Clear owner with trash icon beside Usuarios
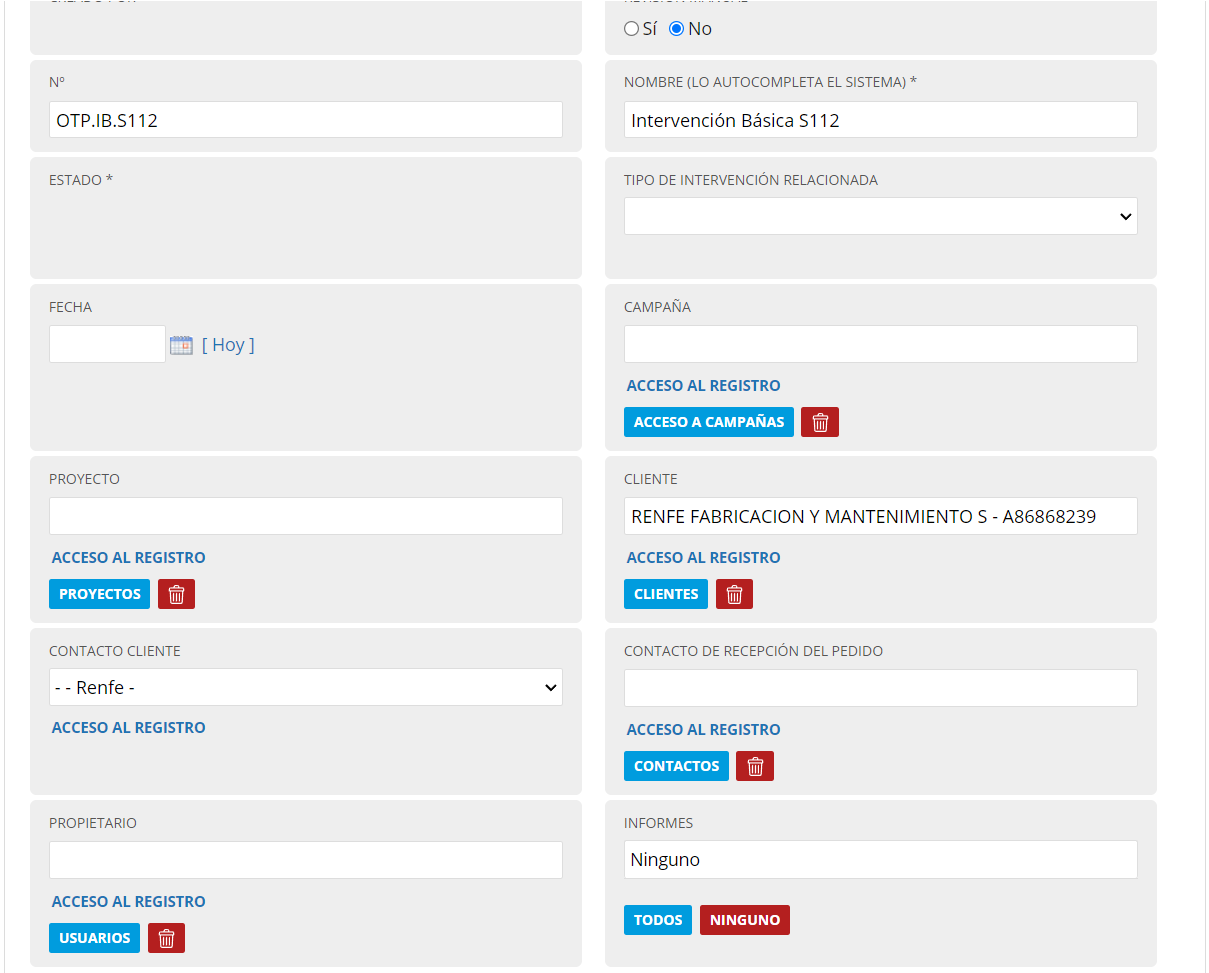 (166, 938)
